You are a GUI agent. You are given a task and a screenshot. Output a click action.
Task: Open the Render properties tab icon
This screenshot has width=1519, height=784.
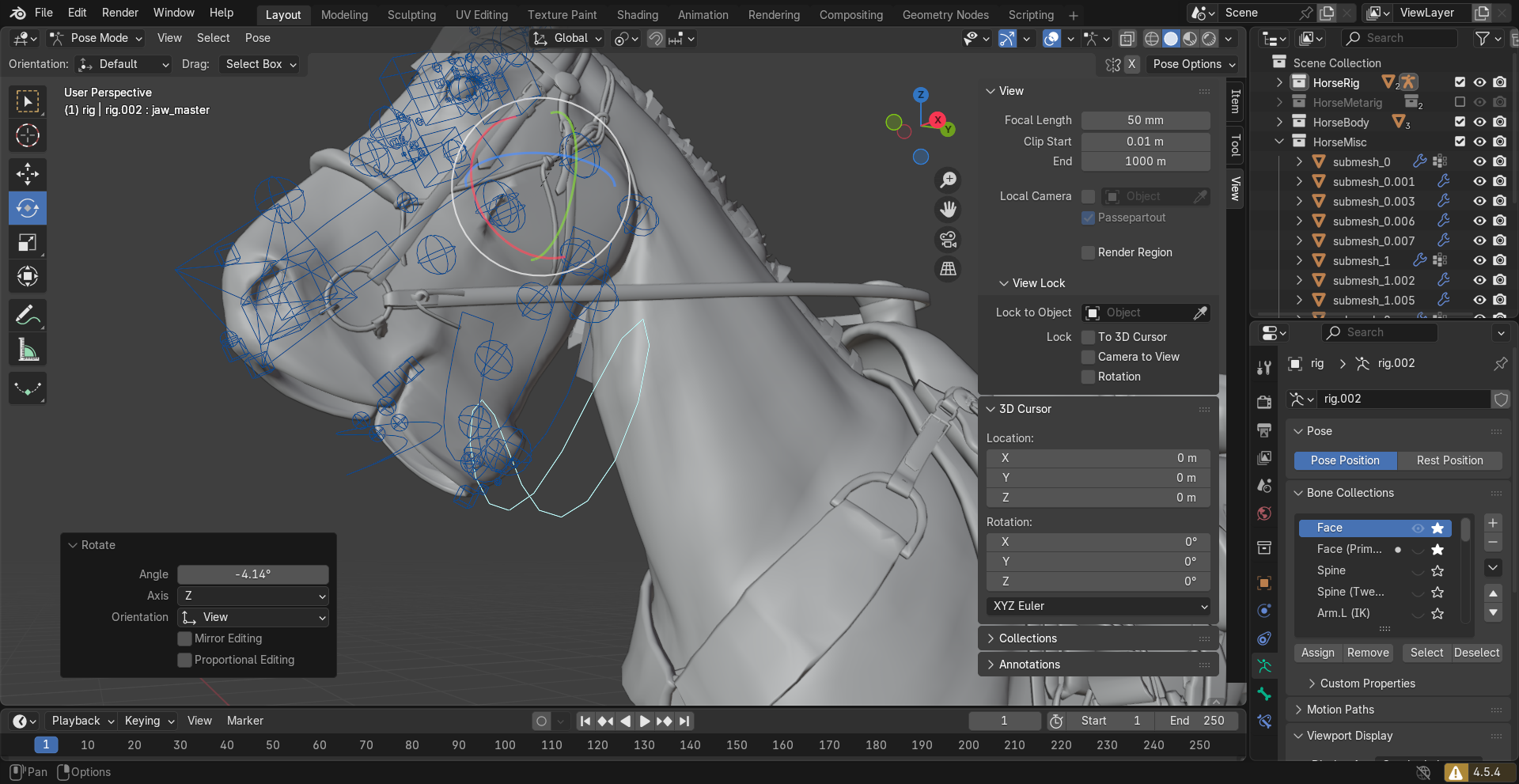coord(1264,402)
